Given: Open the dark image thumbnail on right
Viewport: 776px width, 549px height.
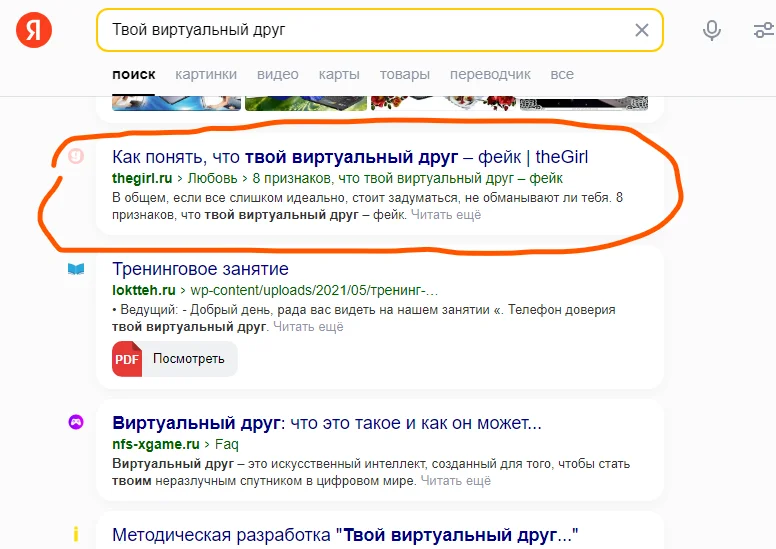Looking at the screenshot, I should [x=583, y=103].
